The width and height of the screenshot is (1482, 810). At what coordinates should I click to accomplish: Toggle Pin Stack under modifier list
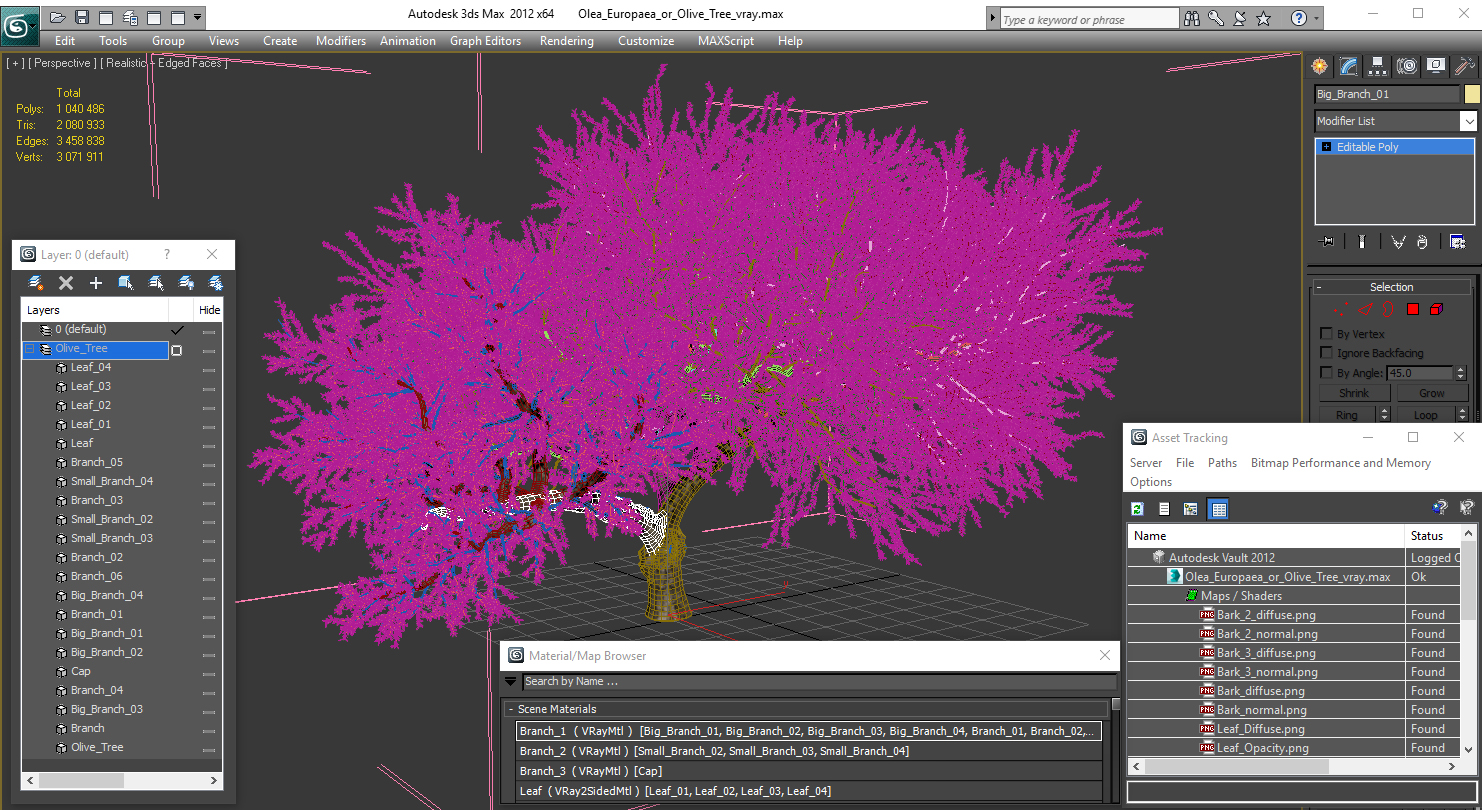tap(1327, 242)
